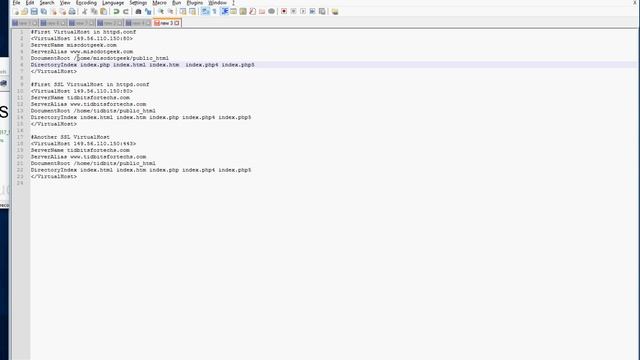Click highlighted DirectoryIndex line starting with index.php

(x=142, y=64)
